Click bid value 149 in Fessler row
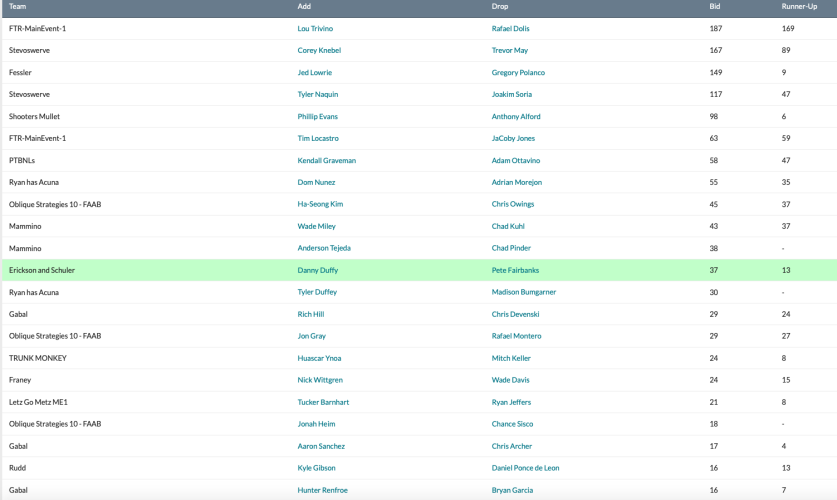Image resolution: width=837 pixels, height=500 pixels. [x=715, y=72]
